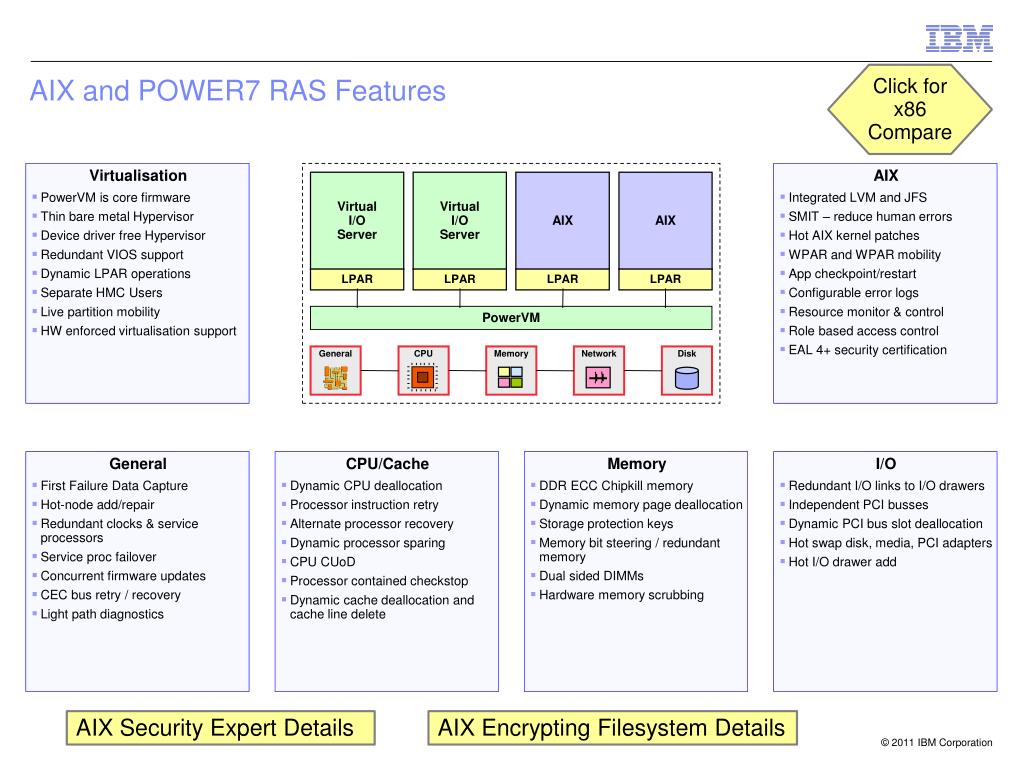Click 'Redundant VIOS support' bullet

pos(112,255)
